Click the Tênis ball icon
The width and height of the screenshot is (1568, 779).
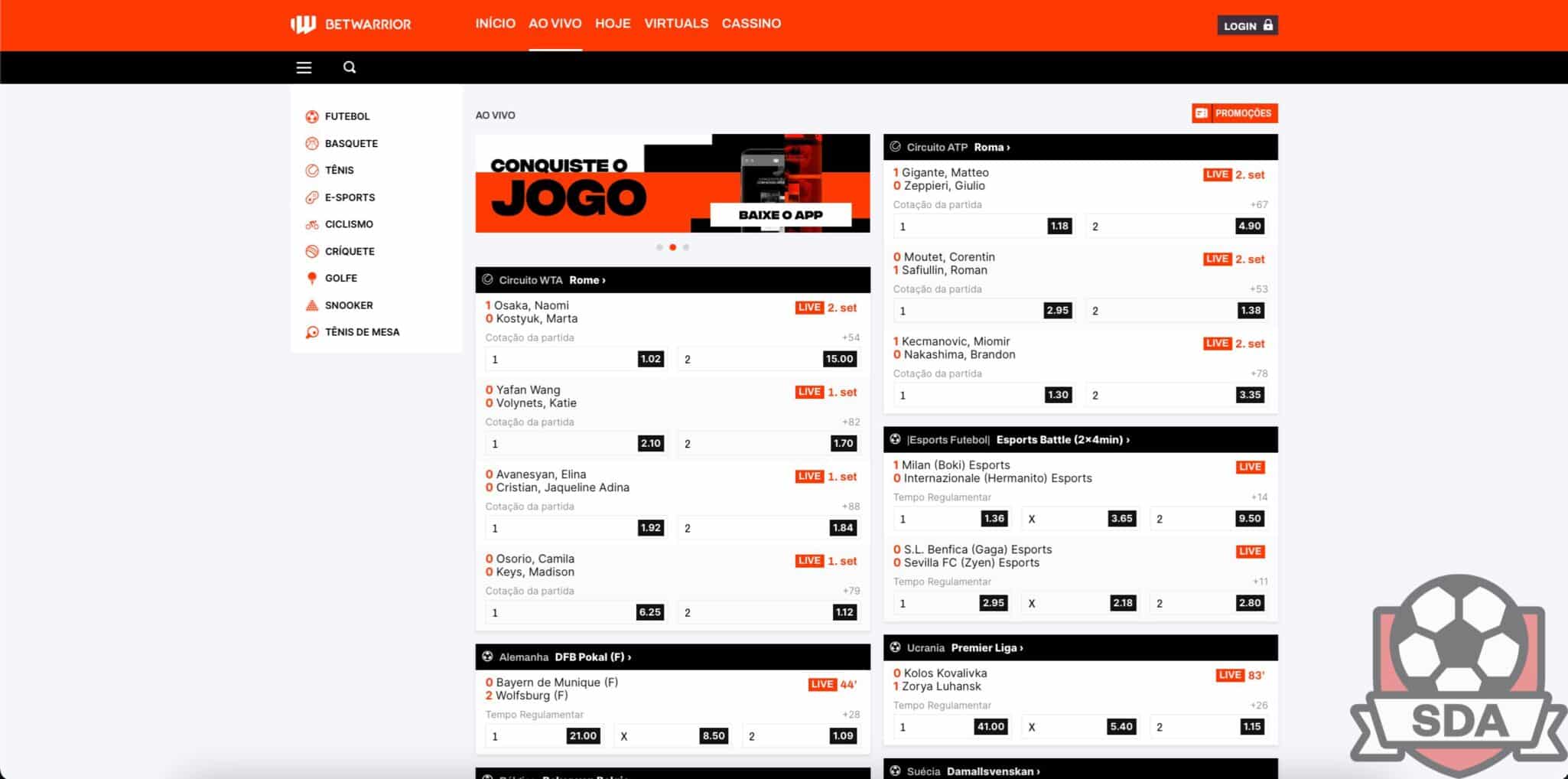[x=312, y=170]
